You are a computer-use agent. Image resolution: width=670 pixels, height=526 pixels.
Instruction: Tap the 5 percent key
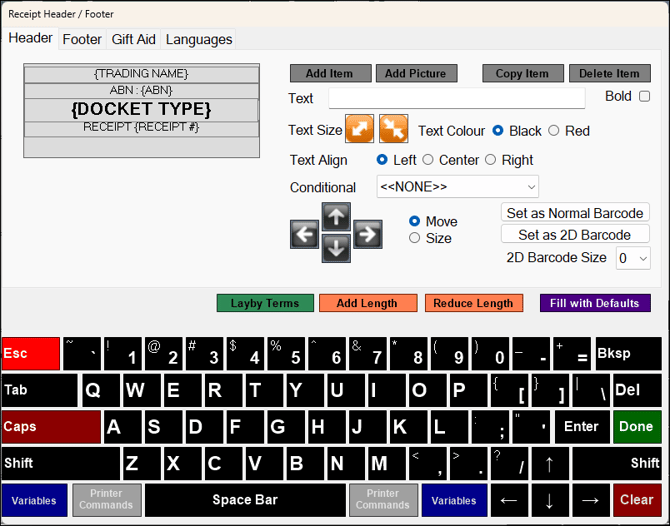(x=286, y=353)
